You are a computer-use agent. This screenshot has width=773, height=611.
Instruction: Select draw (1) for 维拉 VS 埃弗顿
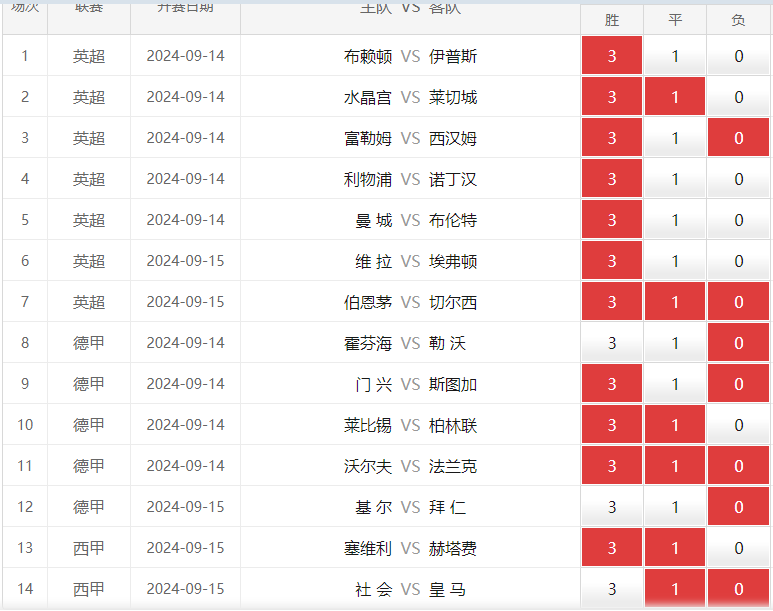(675, 260)
